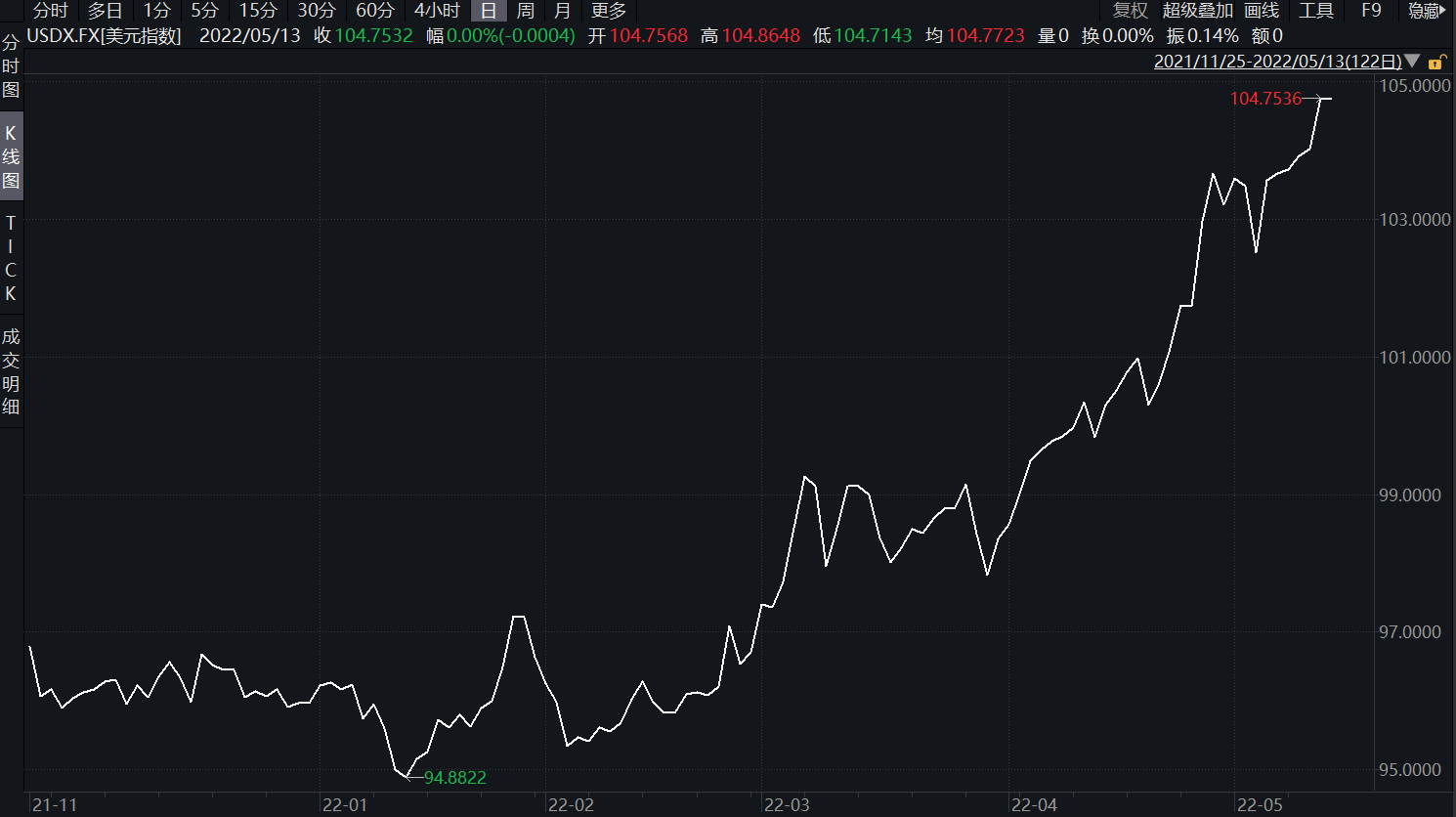Screen dimensions: 1456x817
Task: Click the red peak label 104.7536
Action: point(1265,99)
